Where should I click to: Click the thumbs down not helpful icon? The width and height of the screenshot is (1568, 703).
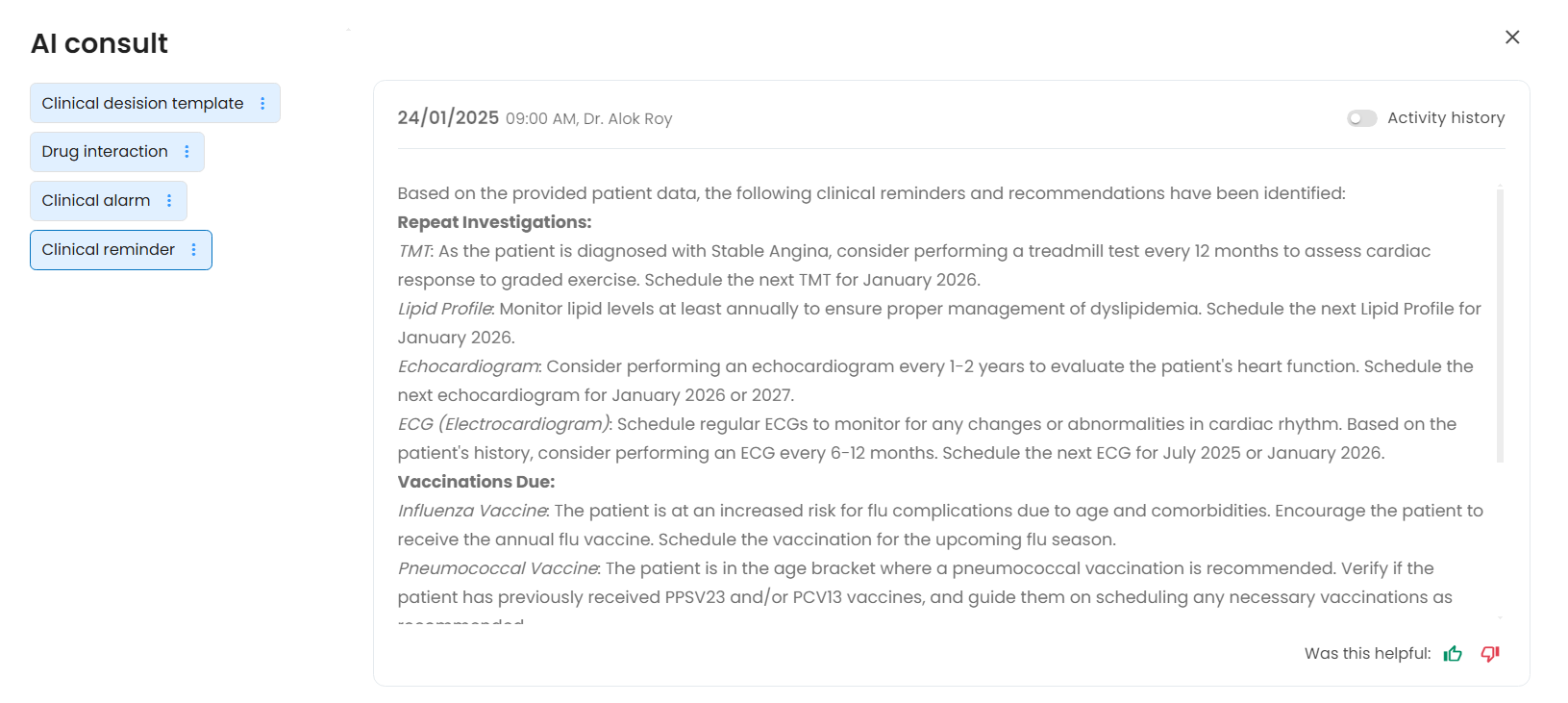click(x=1490, y=654)
